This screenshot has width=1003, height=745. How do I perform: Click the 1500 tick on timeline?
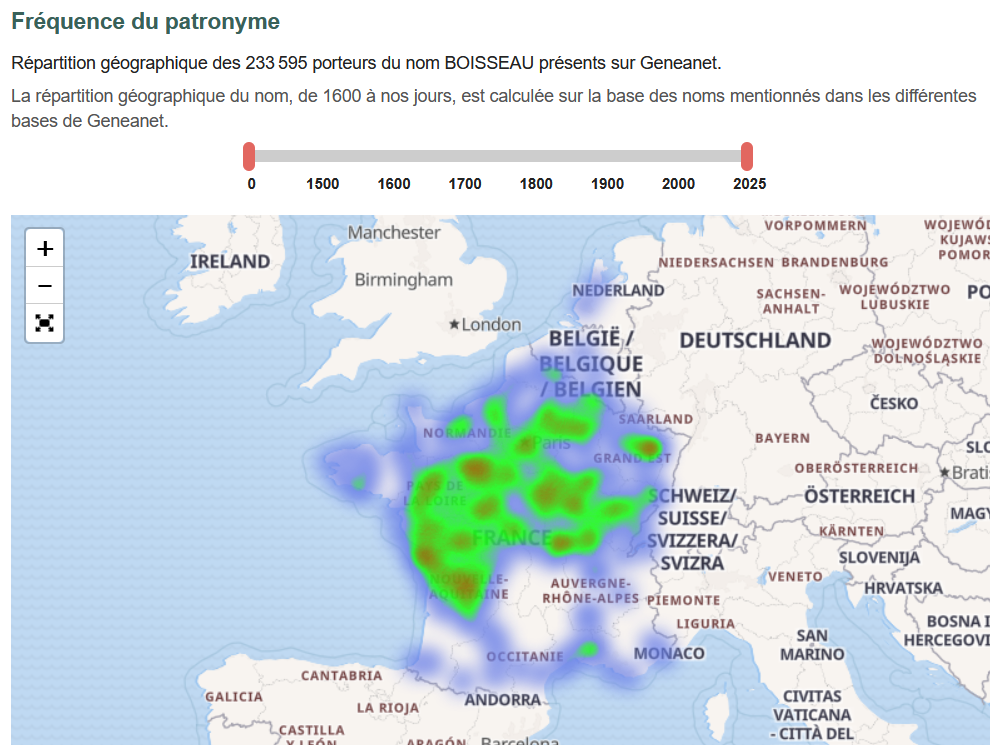(322, 184)
